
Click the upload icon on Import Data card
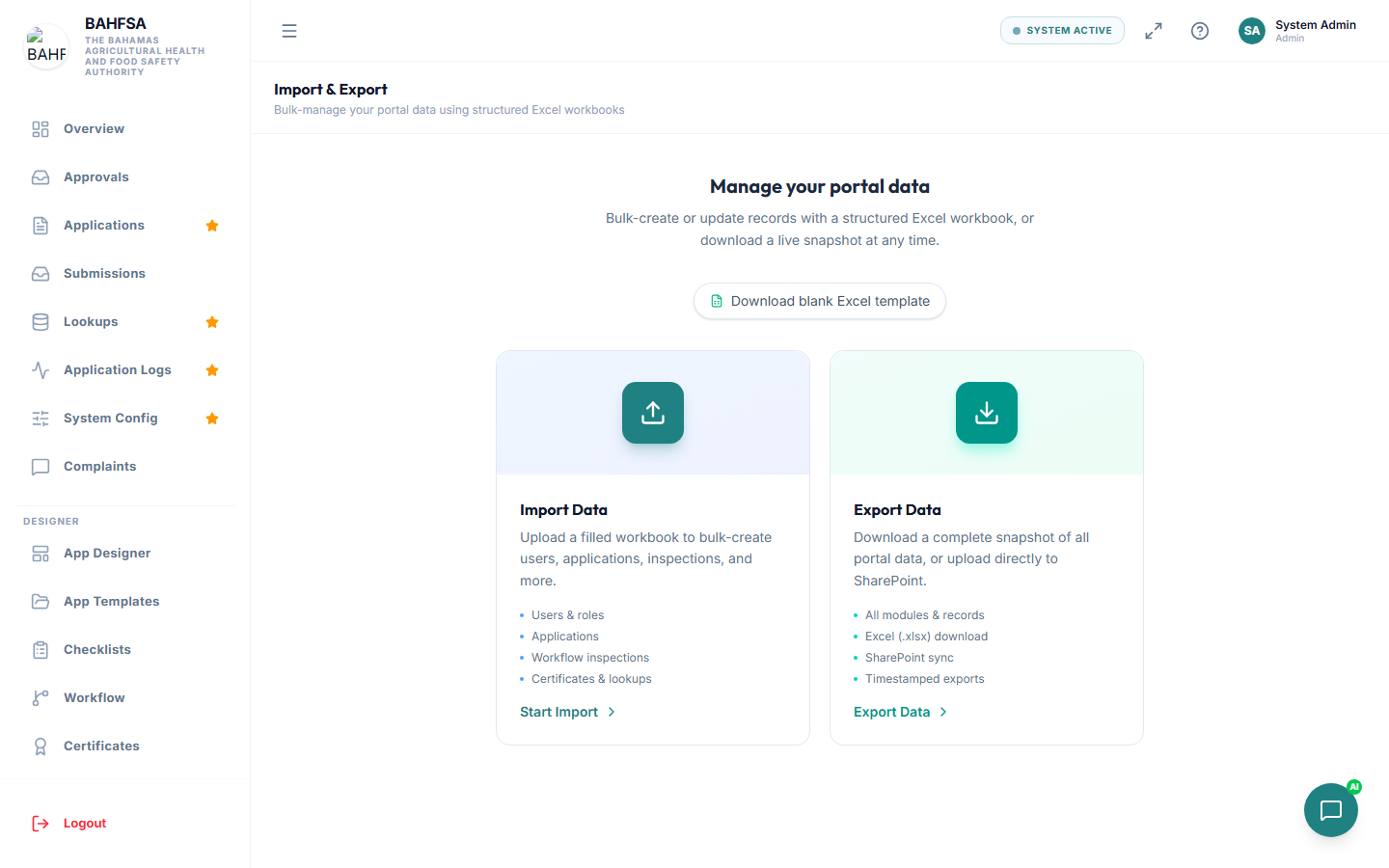pyautogui.click(x=653, y=413)
